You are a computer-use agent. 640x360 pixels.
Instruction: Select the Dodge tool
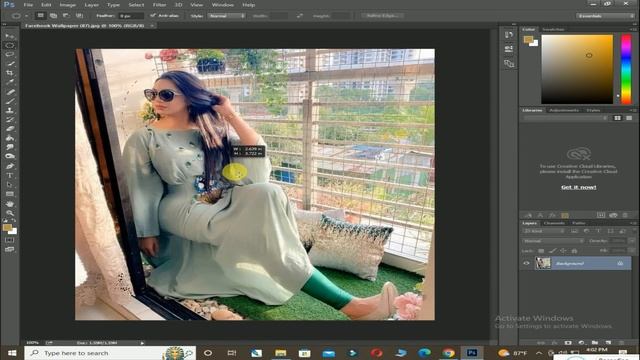tap(10, 156)
